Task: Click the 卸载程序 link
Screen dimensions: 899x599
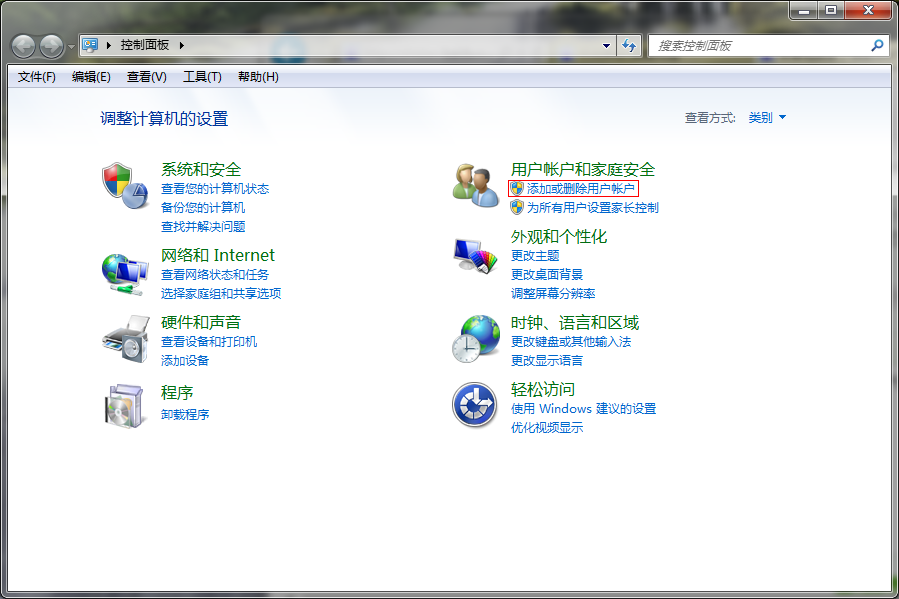Action: [185, 414]
